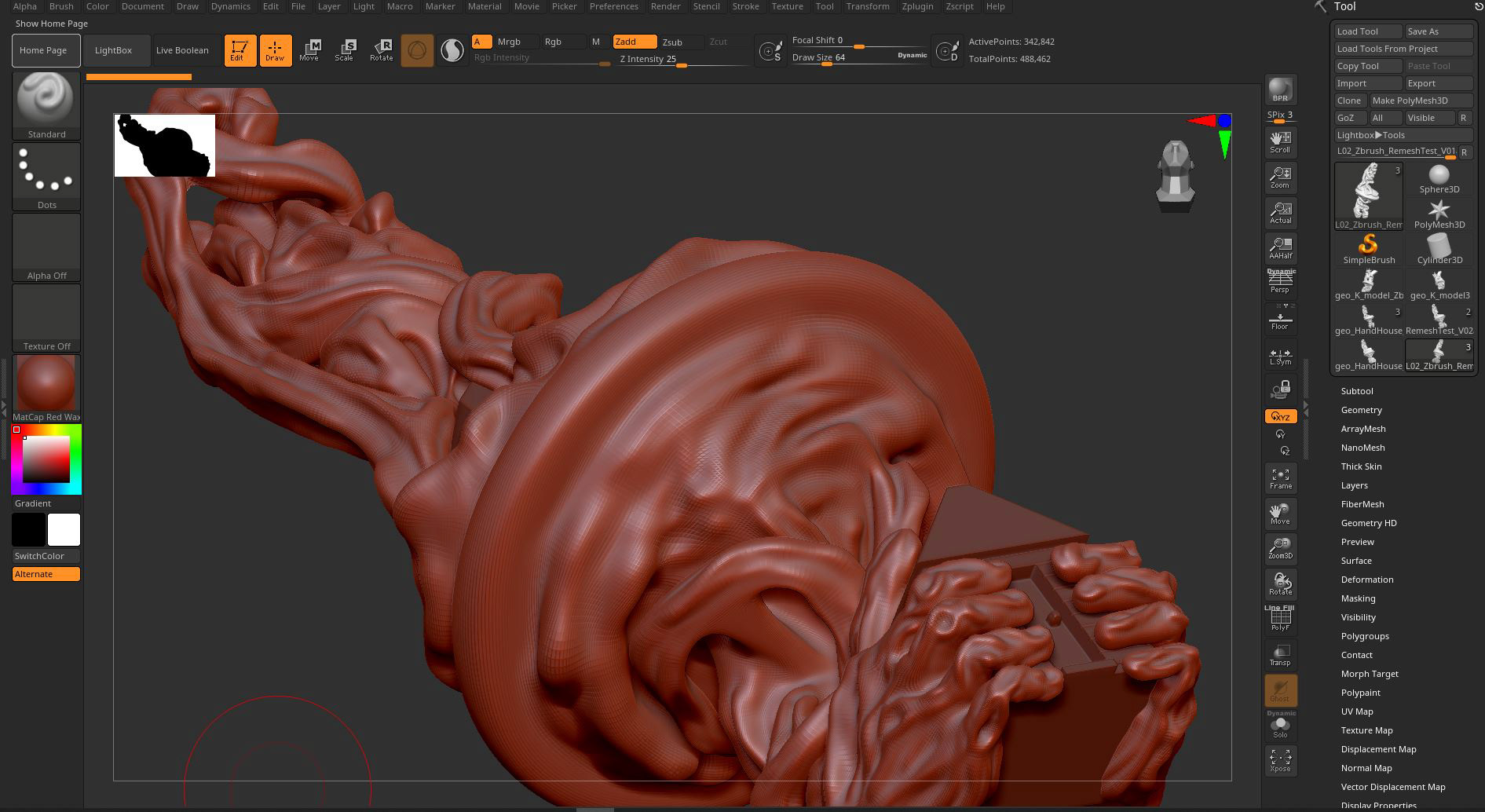
Task: Open the MatCap Red Wax material picker
Action: (46, 389)
